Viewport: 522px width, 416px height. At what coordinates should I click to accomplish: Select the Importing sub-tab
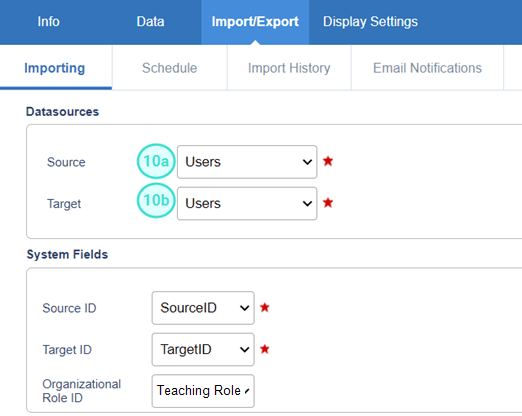point(55,68)
